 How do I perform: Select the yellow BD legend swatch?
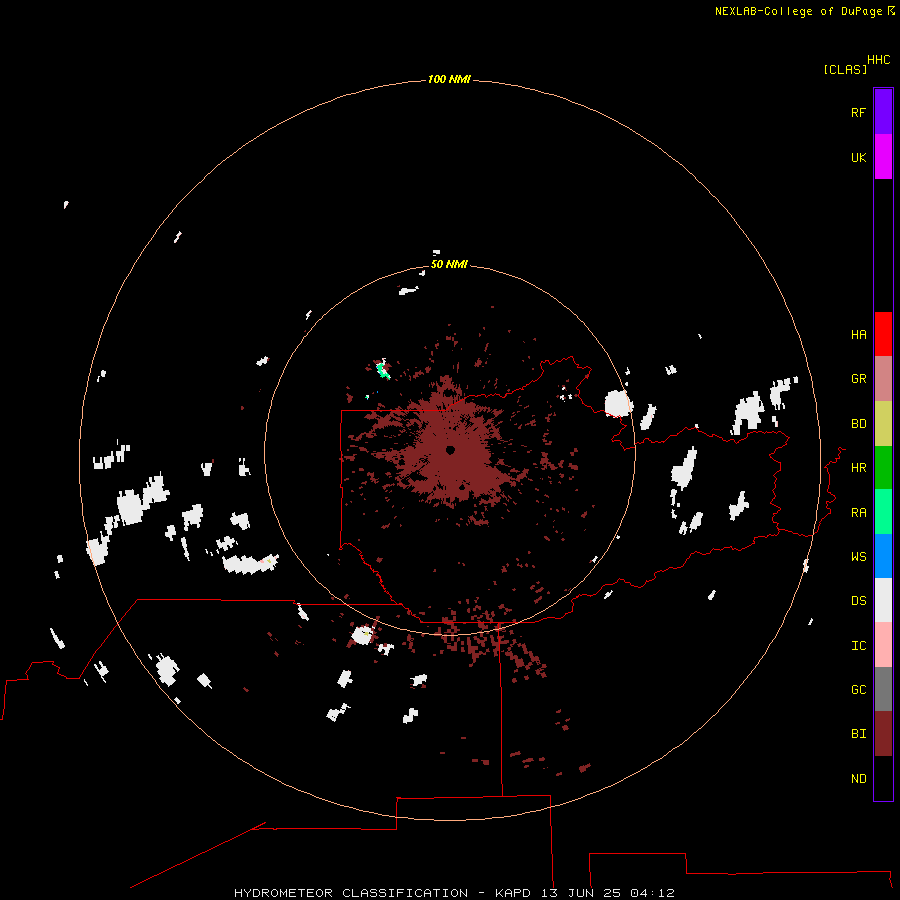click(x=883, y=424)
